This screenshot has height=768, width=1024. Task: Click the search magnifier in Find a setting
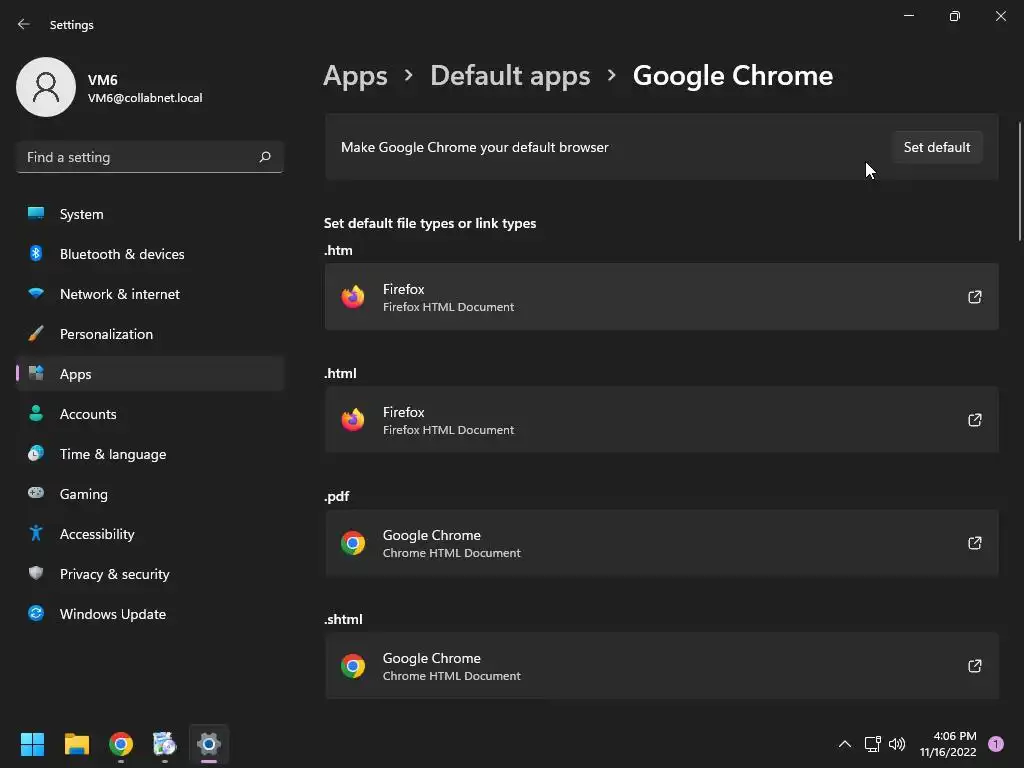tap(265, 157)
